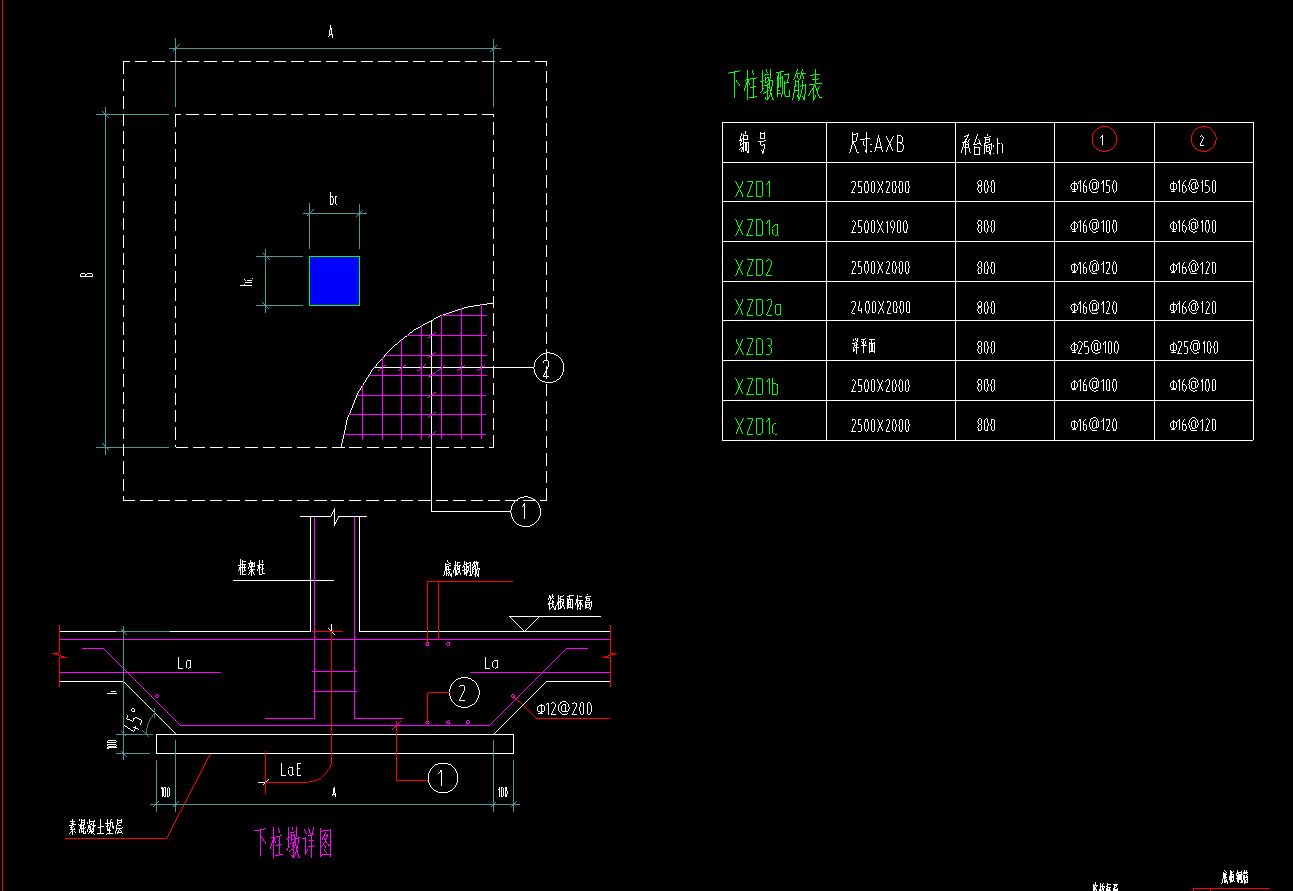
Task: Select the green title 下柱墩配筋表
Action: pyautogui.click(x=775, y=86)
